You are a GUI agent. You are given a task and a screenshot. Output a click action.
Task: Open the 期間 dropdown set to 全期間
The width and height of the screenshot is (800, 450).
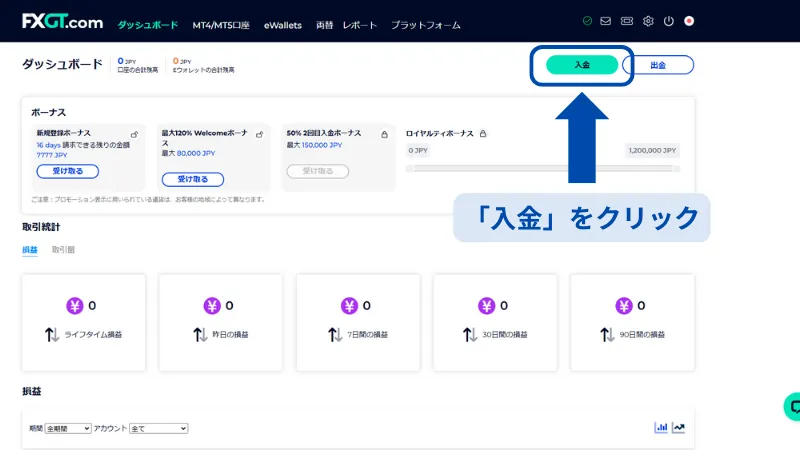click(68, 429)
